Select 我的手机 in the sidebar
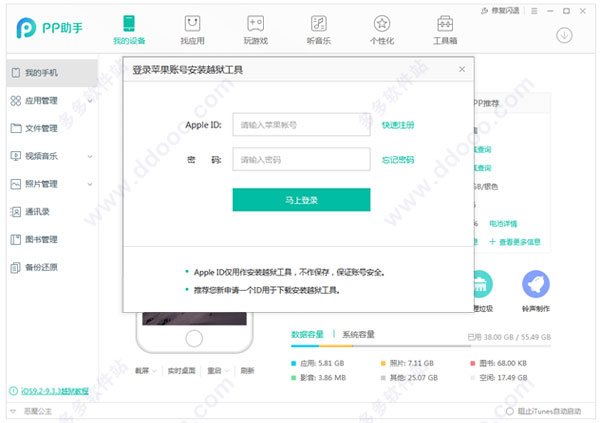This screenshot has width=600, height=423. click(x=52, y=73)
